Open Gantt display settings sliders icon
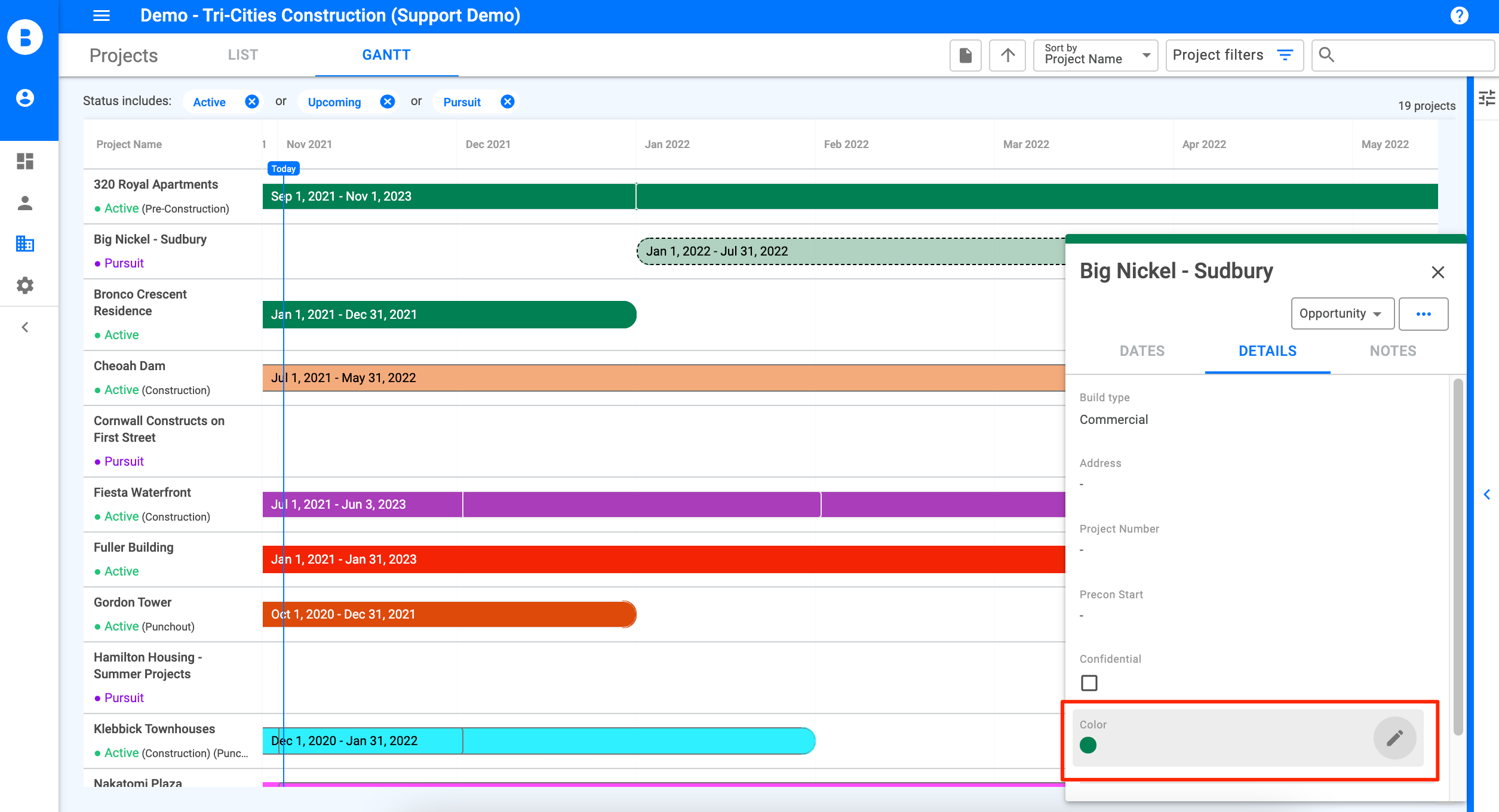Viewport: 1499px width, 812px height. (1488, 99)
